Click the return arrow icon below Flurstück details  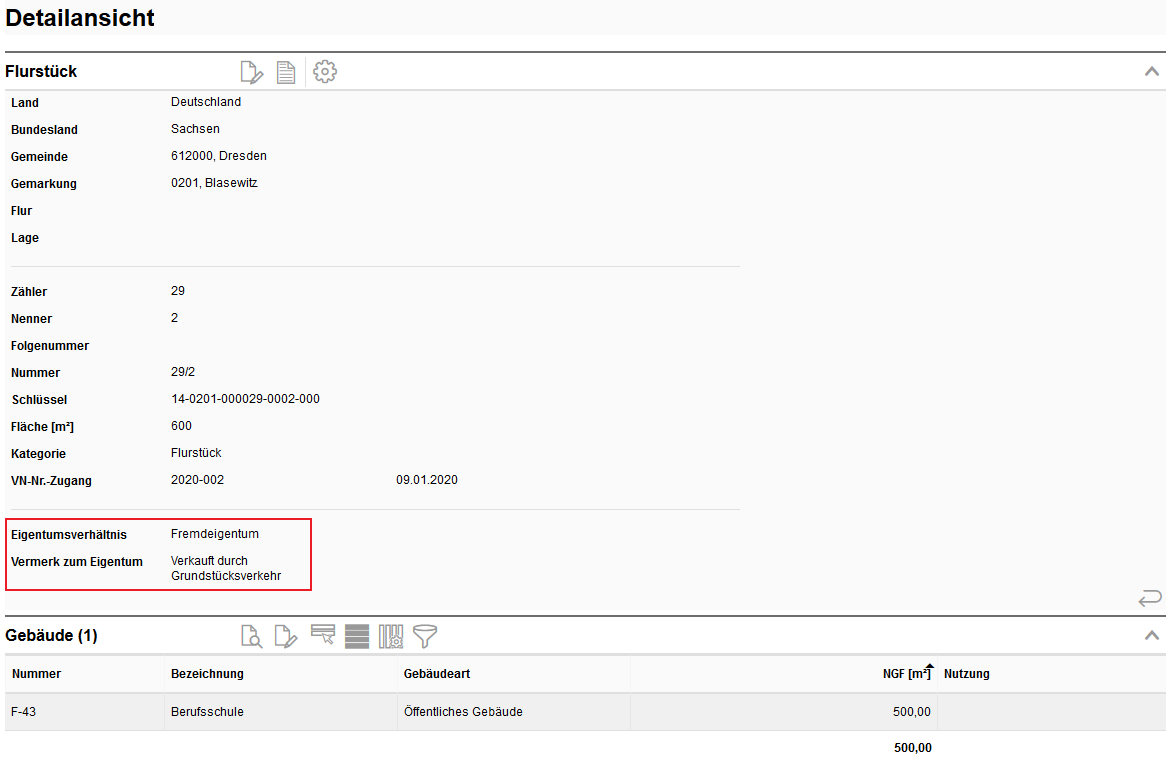click(1150, 598)
